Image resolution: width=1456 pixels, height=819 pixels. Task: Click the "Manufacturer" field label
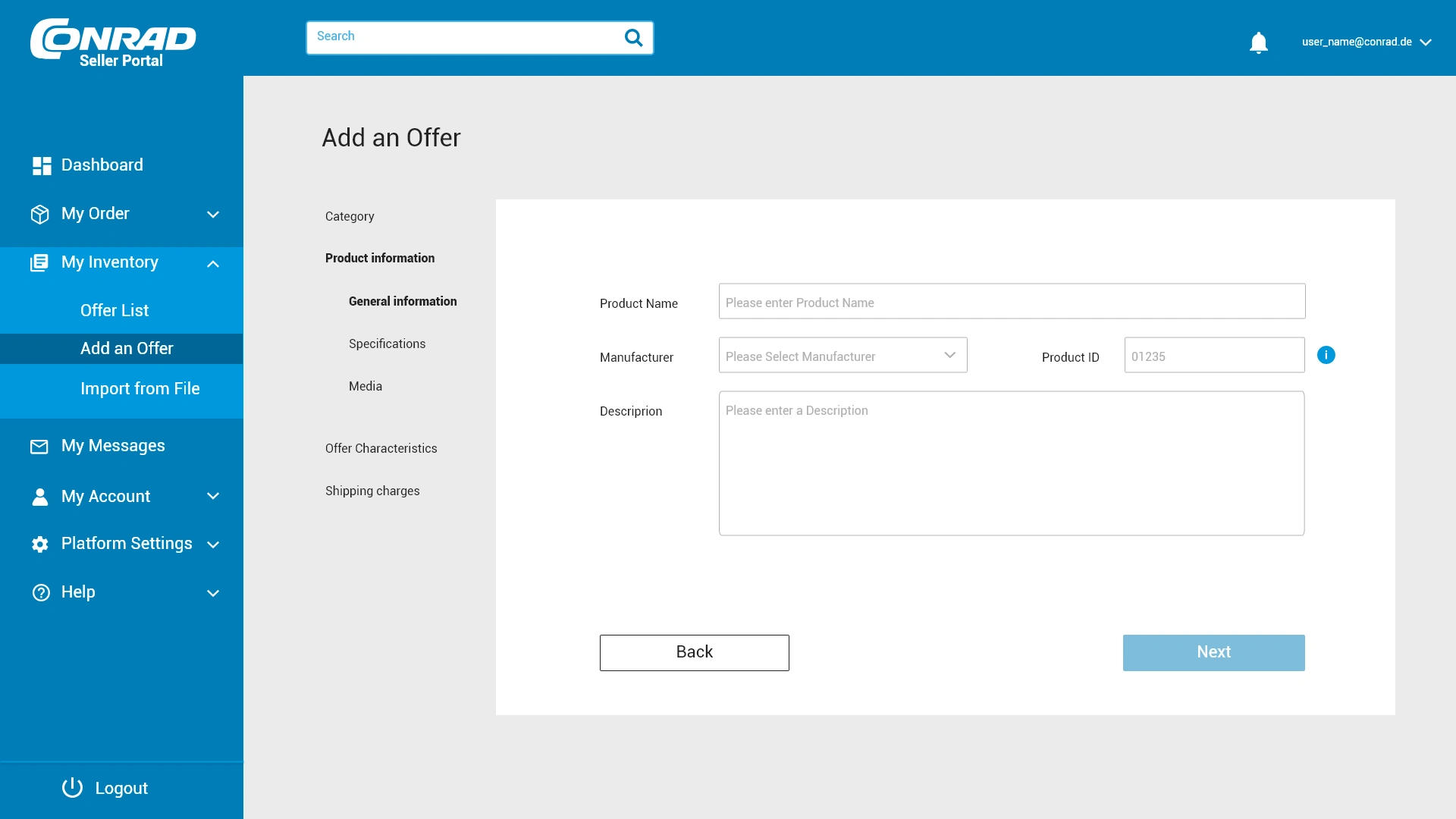click(636, 358)
